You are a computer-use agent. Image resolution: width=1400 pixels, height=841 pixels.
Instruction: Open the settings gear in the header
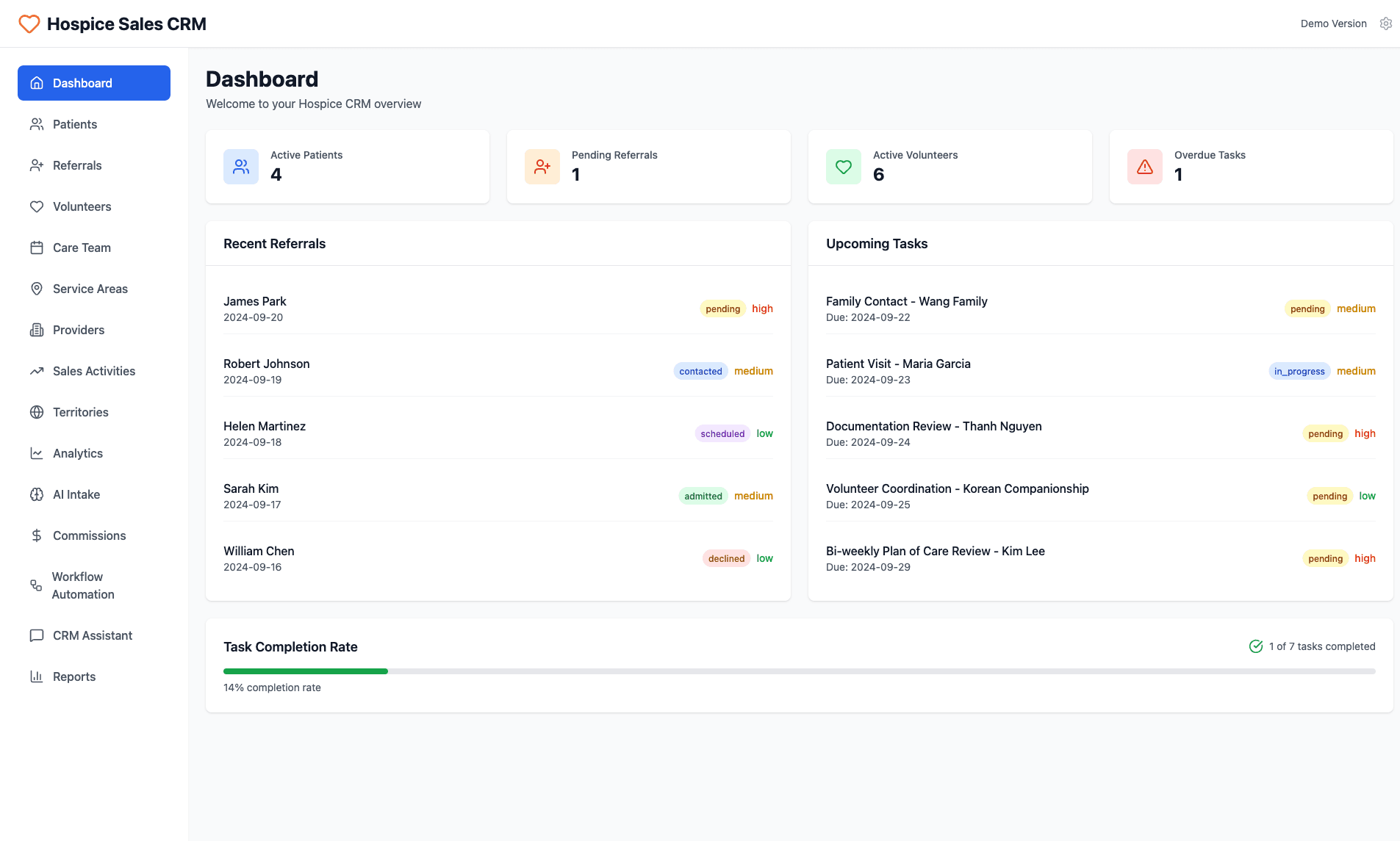(x=1386, y=23)
